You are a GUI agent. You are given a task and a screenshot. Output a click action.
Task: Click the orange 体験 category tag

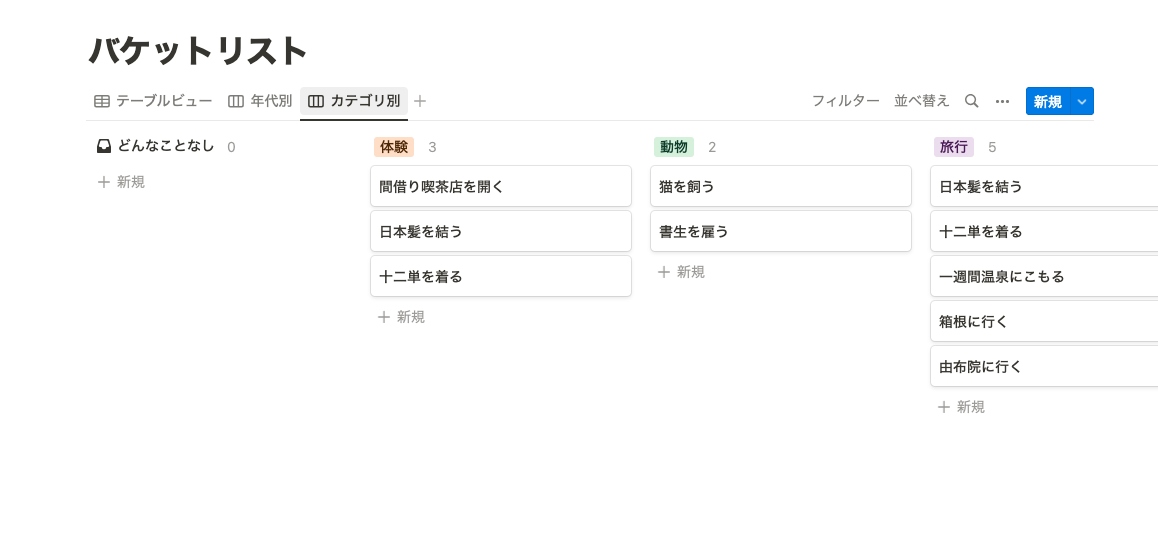pos(394,147)
